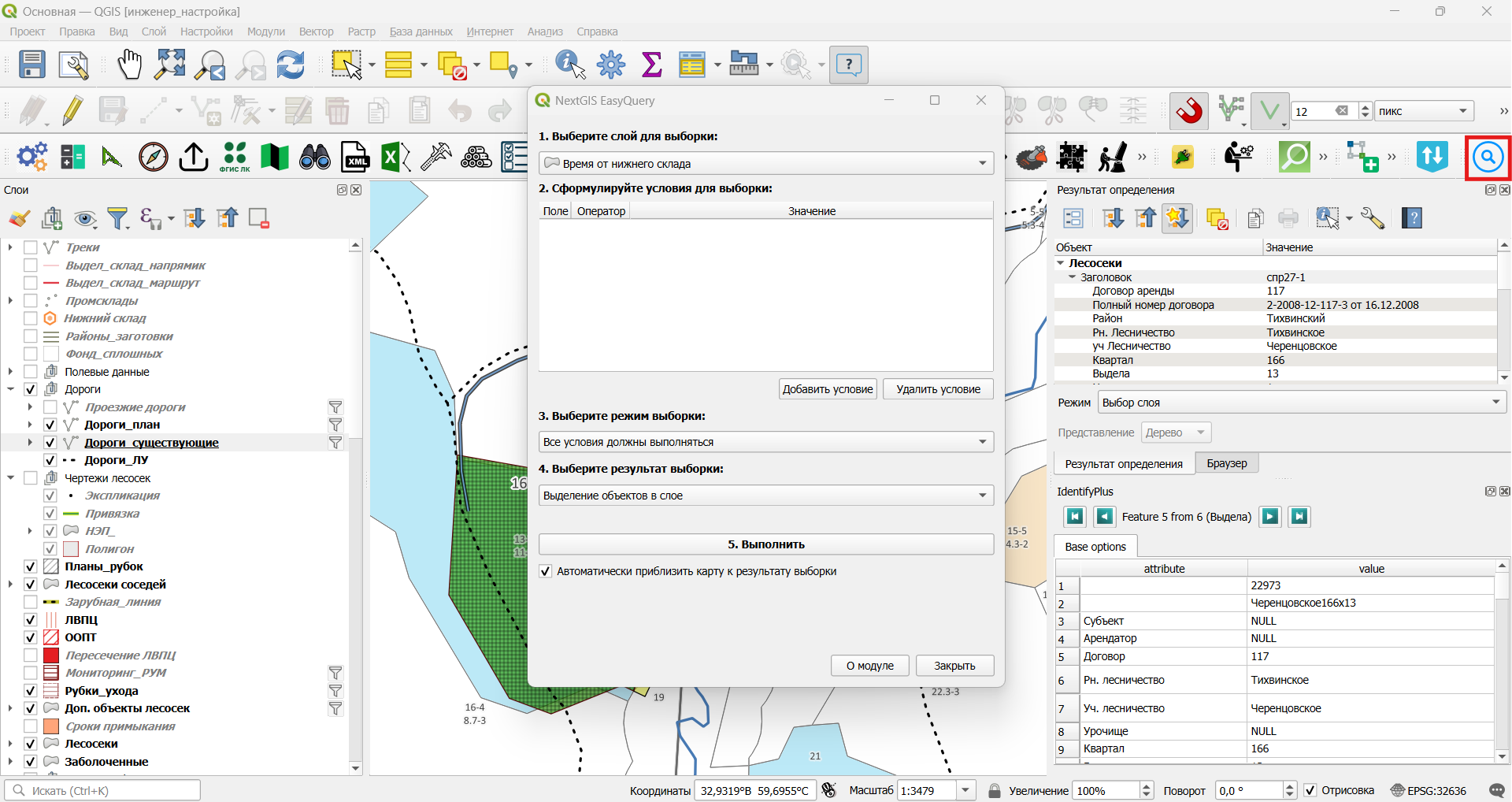1512x802 pixels.
Task: Click the 5. Выполнить button
Action: click(766, 544)
